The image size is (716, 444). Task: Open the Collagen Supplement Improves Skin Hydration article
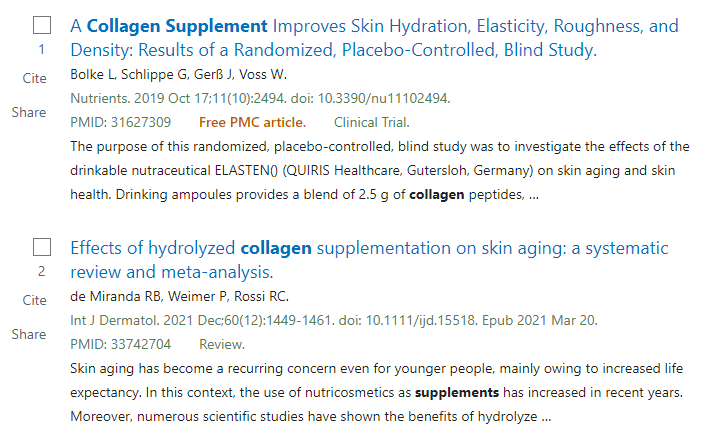coord(374,38)
